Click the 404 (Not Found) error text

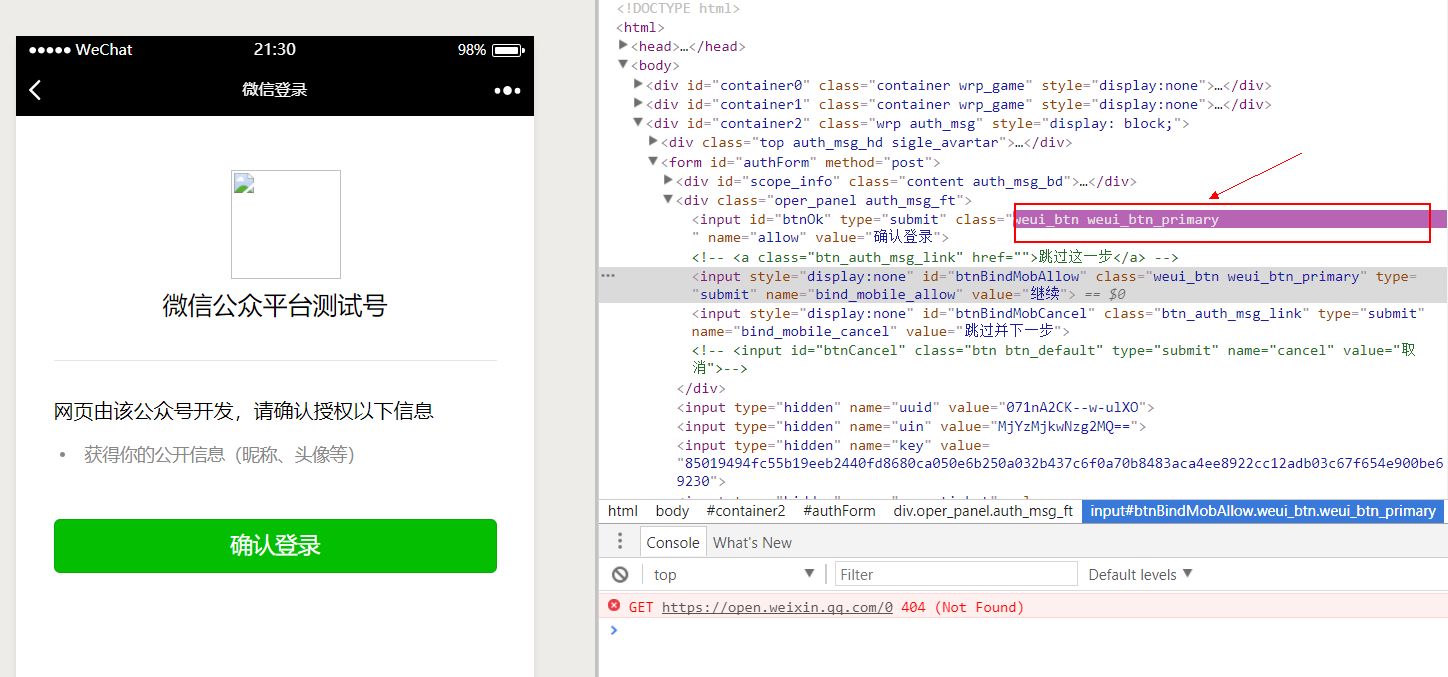[x=962, y=607]
